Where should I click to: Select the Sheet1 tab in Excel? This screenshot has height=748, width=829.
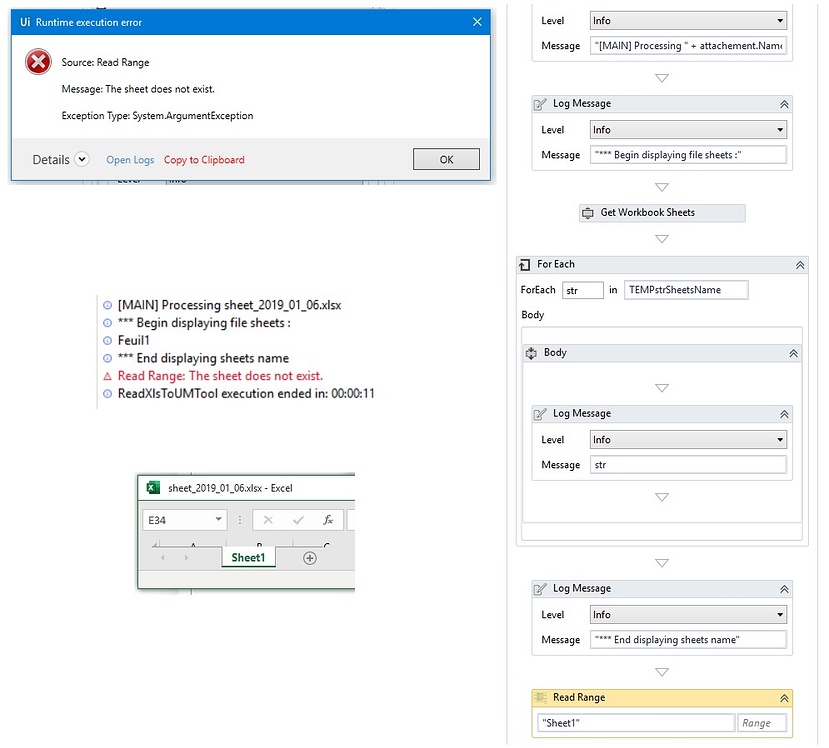tap(248, 557)
